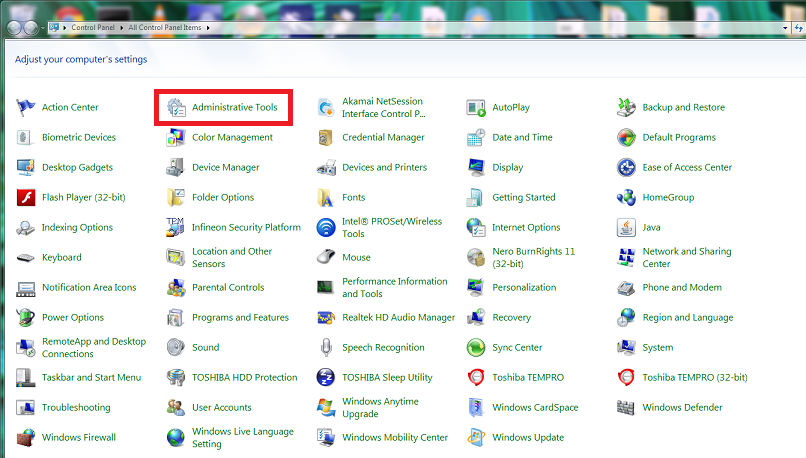Open the Desktop Gadgets icon
806x458 pixels.
click(x=25, y=168)
